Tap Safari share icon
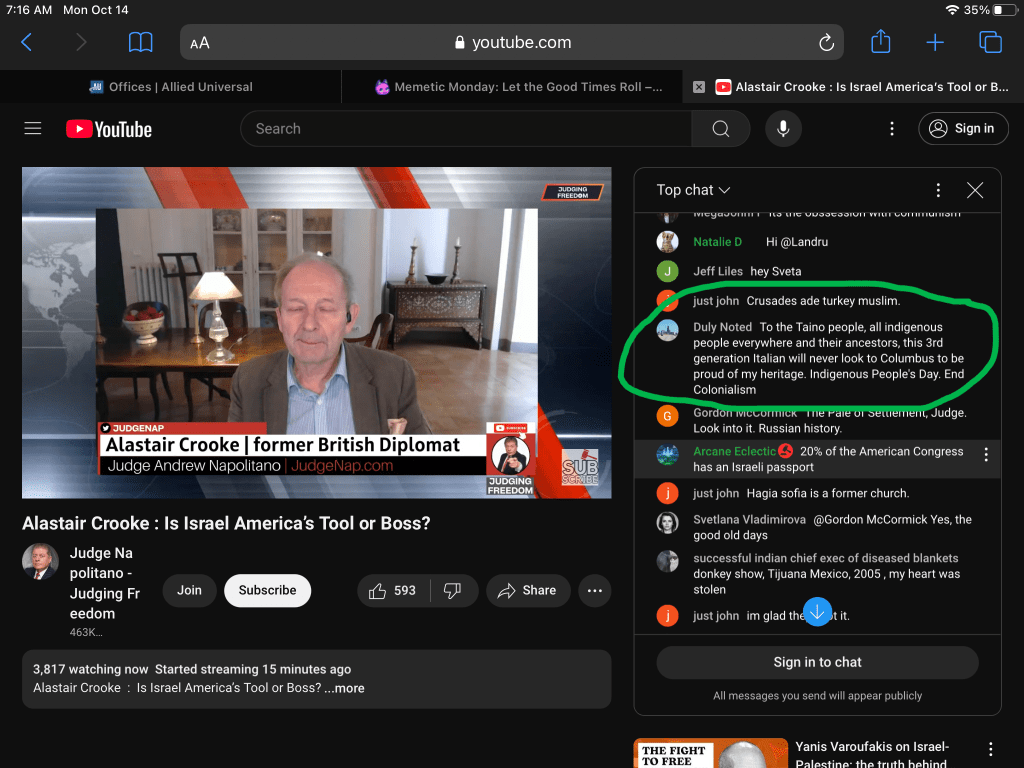 880,42
